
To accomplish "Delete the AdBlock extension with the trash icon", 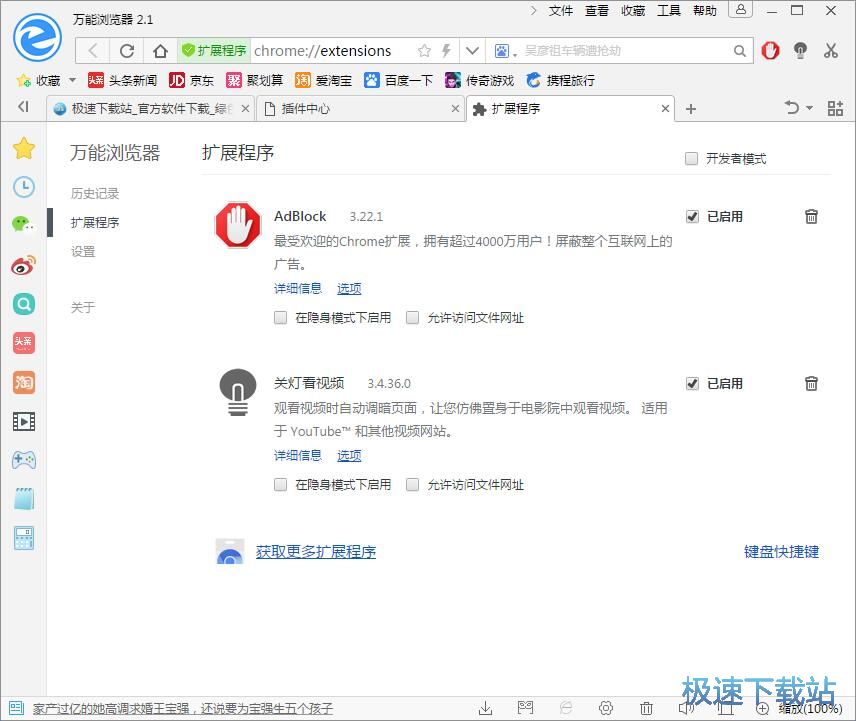I will [x=811, y=217].
